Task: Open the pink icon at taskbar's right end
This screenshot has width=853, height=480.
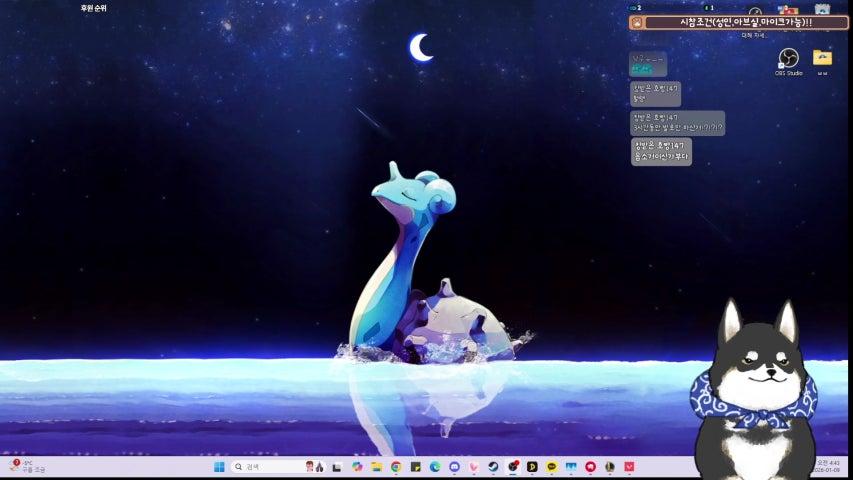Action: (629, 467)
